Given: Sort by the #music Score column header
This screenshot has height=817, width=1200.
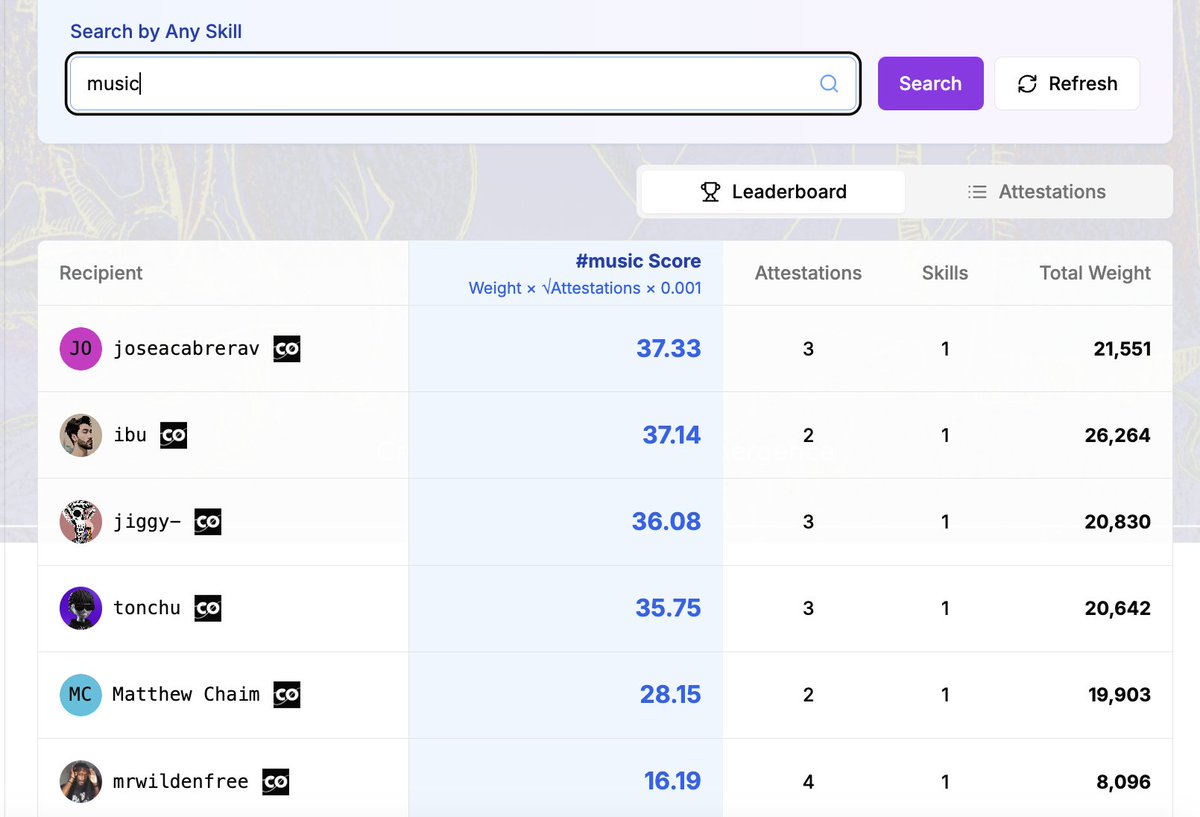Looking at the screenshot, I should [x=639, y=261].
